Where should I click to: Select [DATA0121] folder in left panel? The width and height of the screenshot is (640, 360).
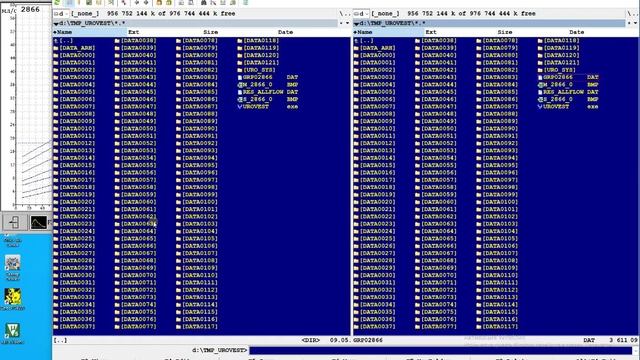tap(258, 62)
